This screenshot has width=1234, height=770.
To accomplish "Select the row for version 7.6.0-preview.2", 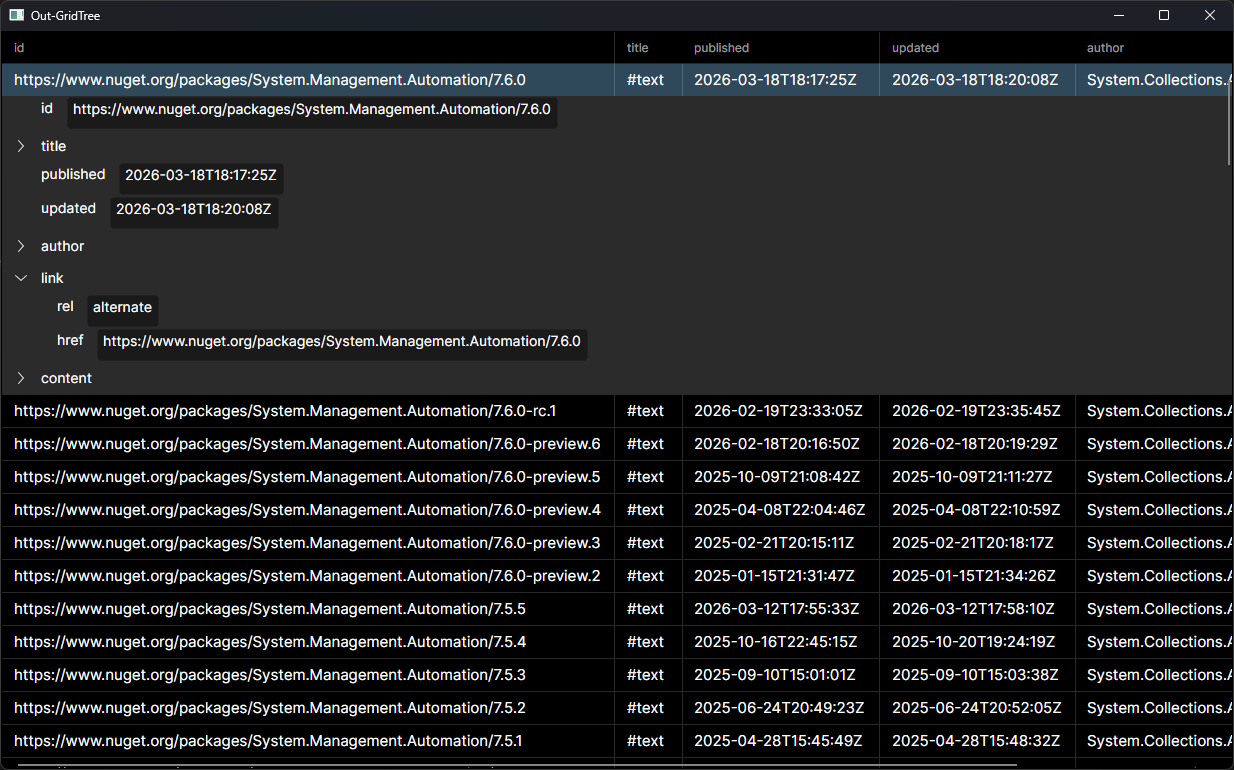I will 617,576.
